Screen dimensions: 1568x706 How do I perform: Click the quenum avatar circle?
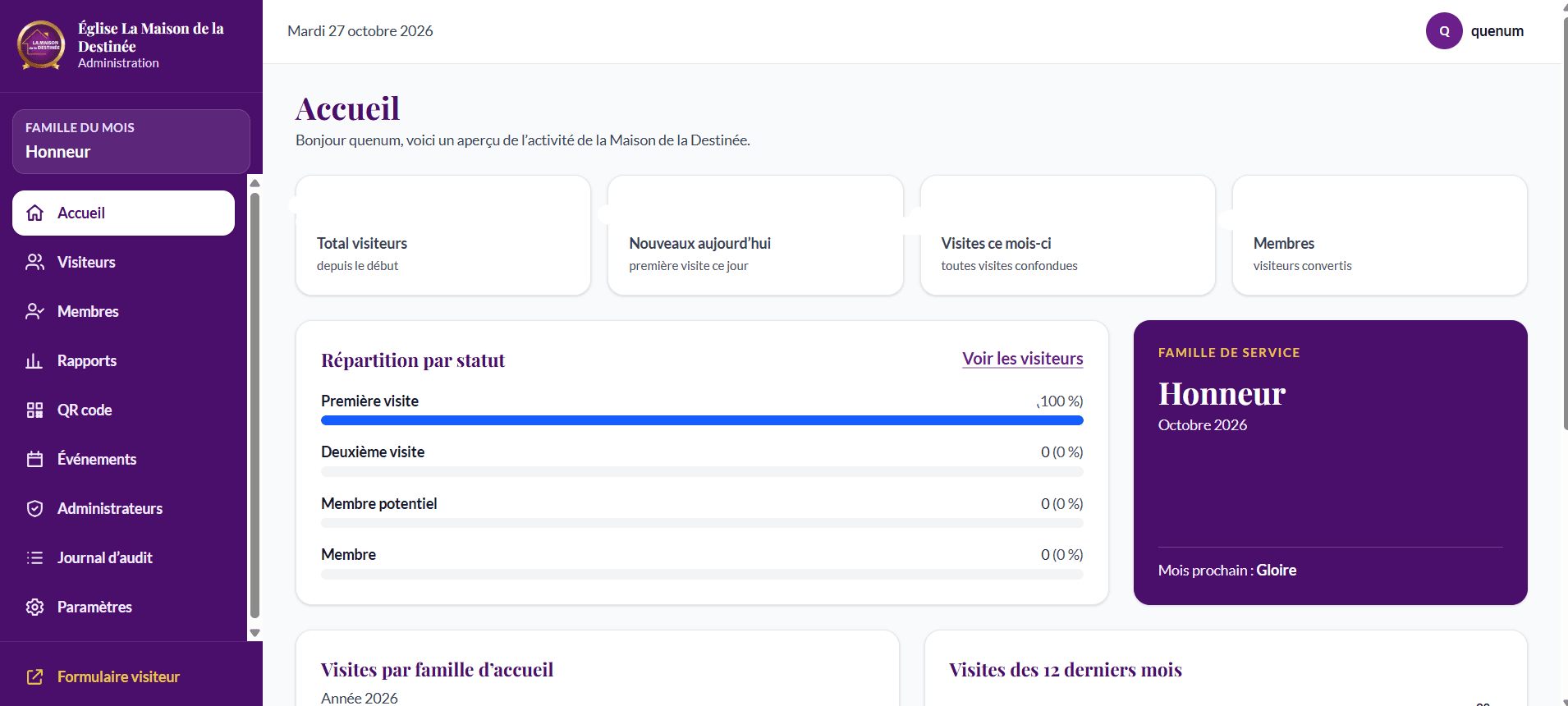(1444, 31)
